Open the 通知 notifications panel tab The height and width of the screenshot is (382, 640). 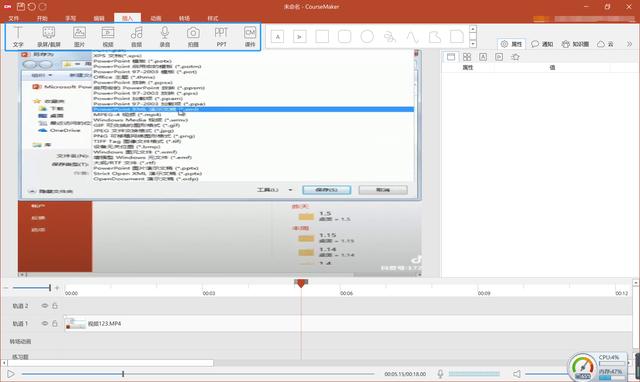542,44
